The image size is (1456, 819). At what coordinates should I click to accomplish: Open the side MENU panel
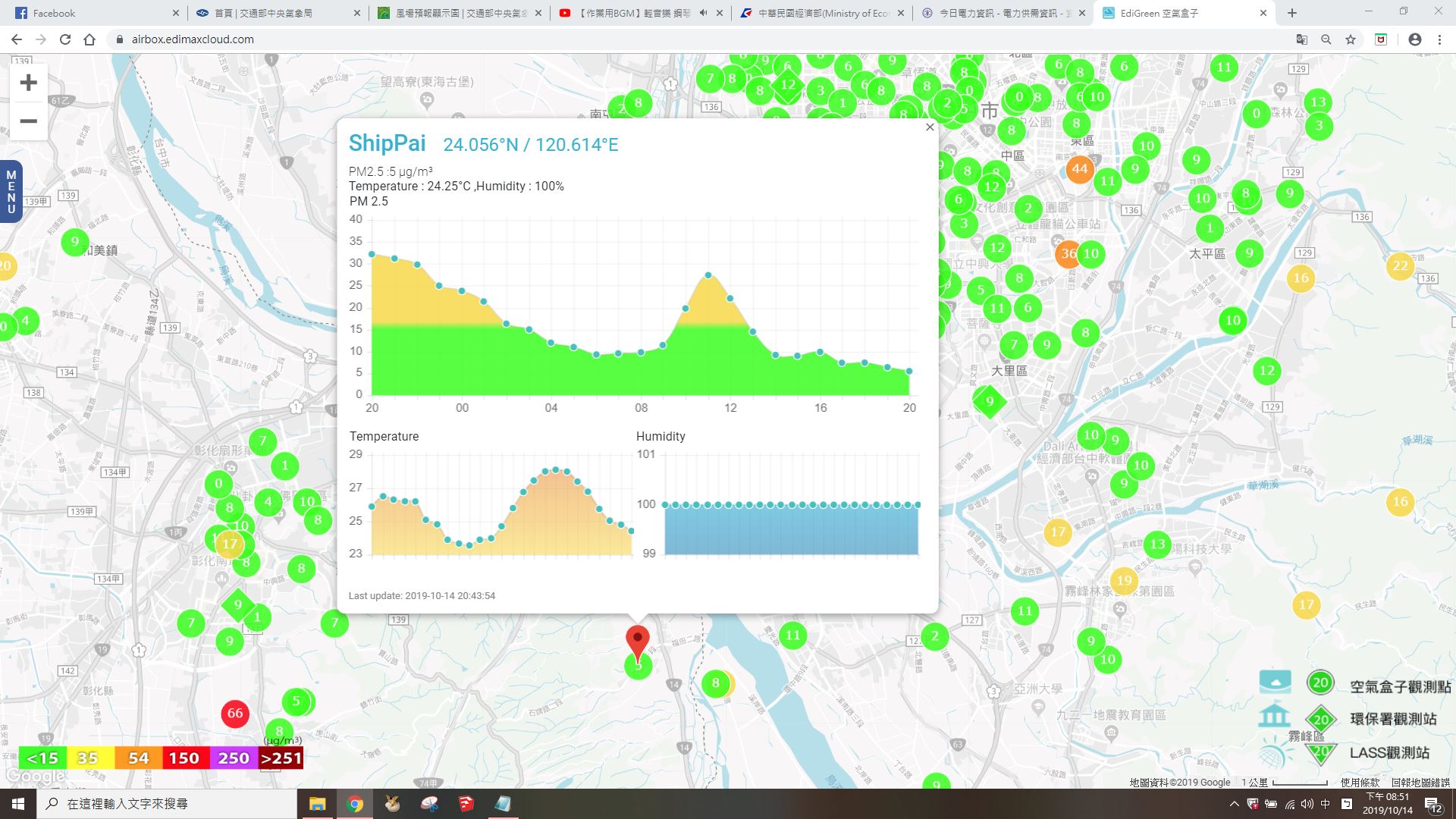click(x=11, y=192)
